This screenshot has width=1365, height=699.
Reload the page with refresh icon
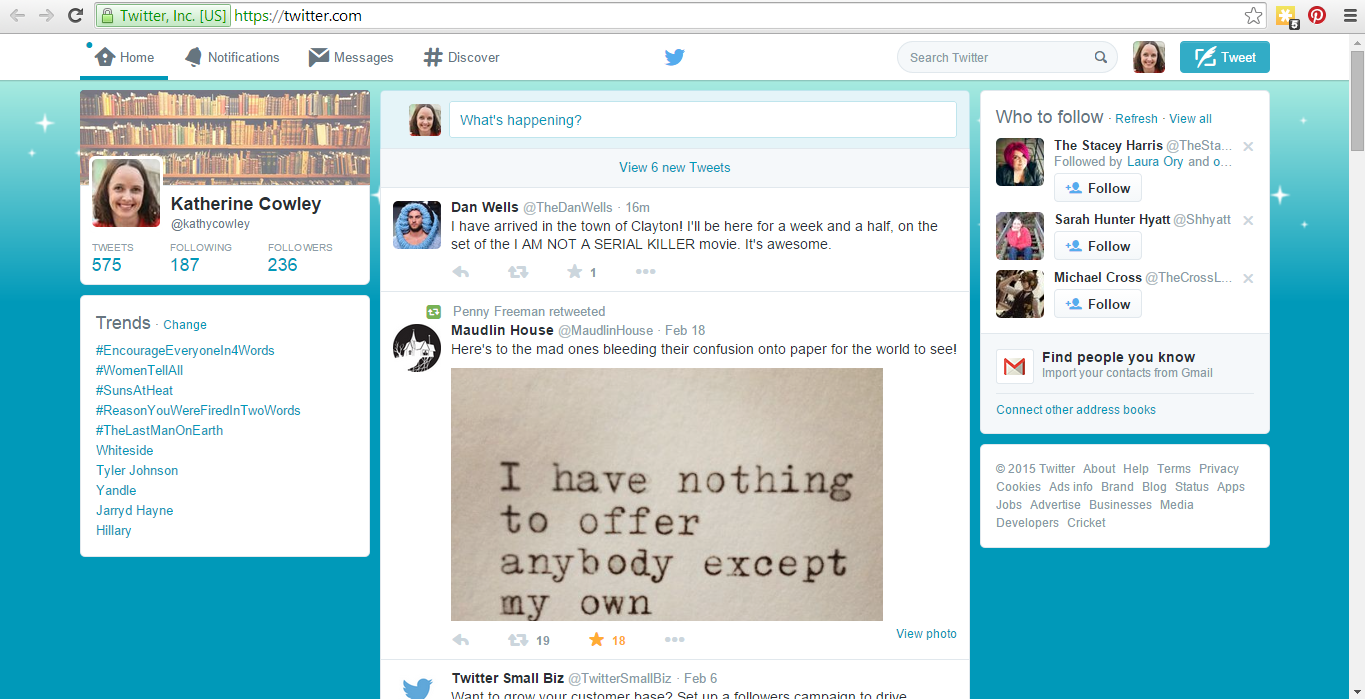75,15
